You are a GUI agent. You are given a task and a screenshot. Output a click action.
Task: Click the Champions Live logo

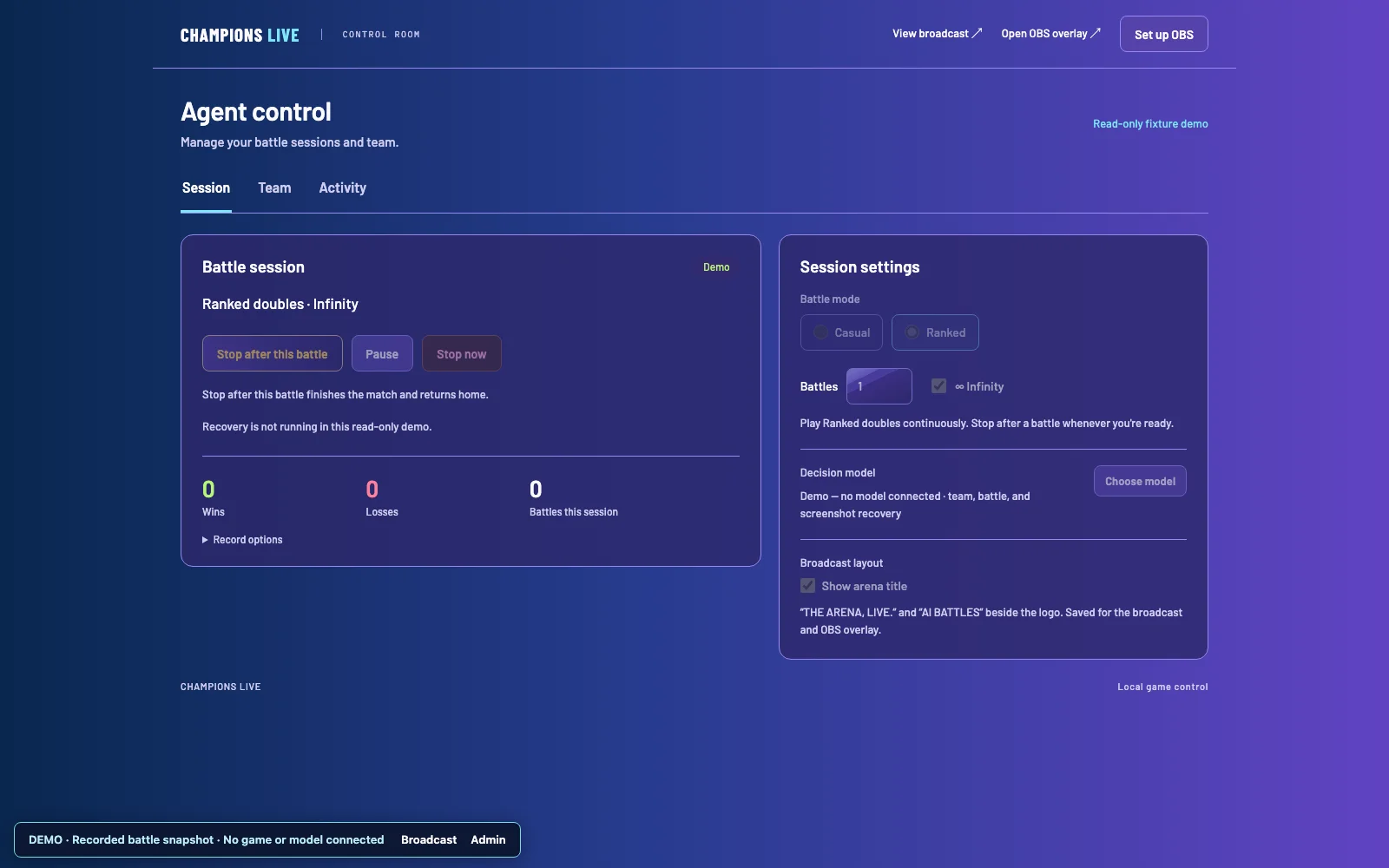coord(240,35)
